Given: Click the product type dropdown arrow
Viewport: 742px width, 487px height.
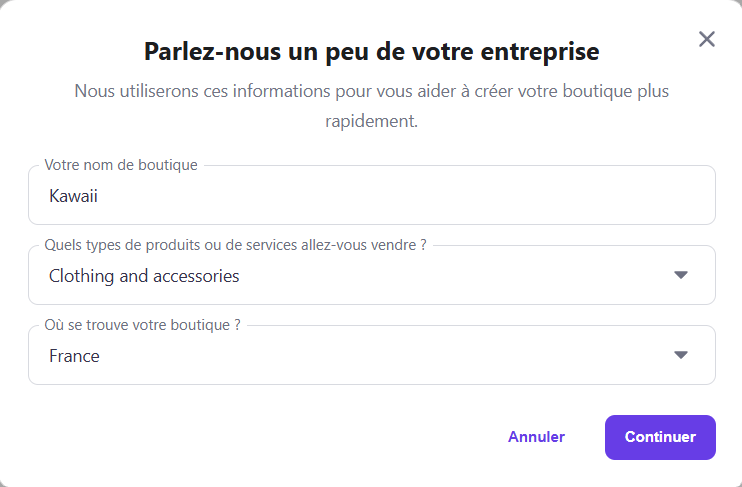Looking at the screenshot, I should [x=681, y=275].
